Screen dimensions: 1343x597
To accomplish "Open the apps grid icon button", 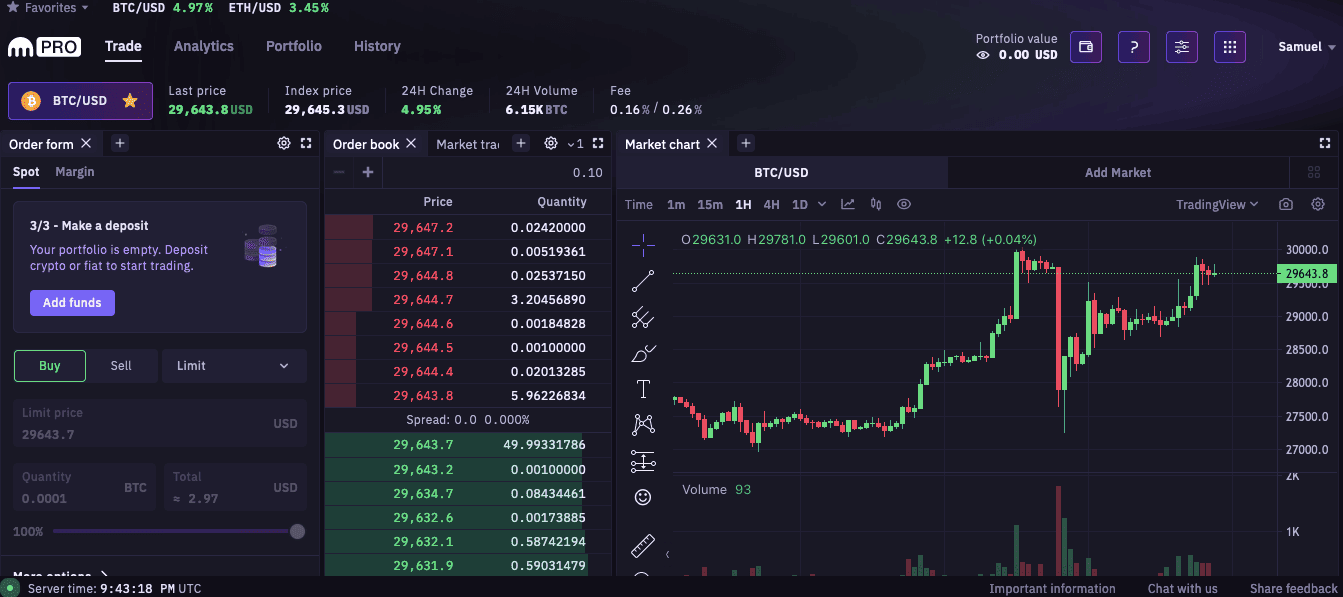I will 1230,47.
